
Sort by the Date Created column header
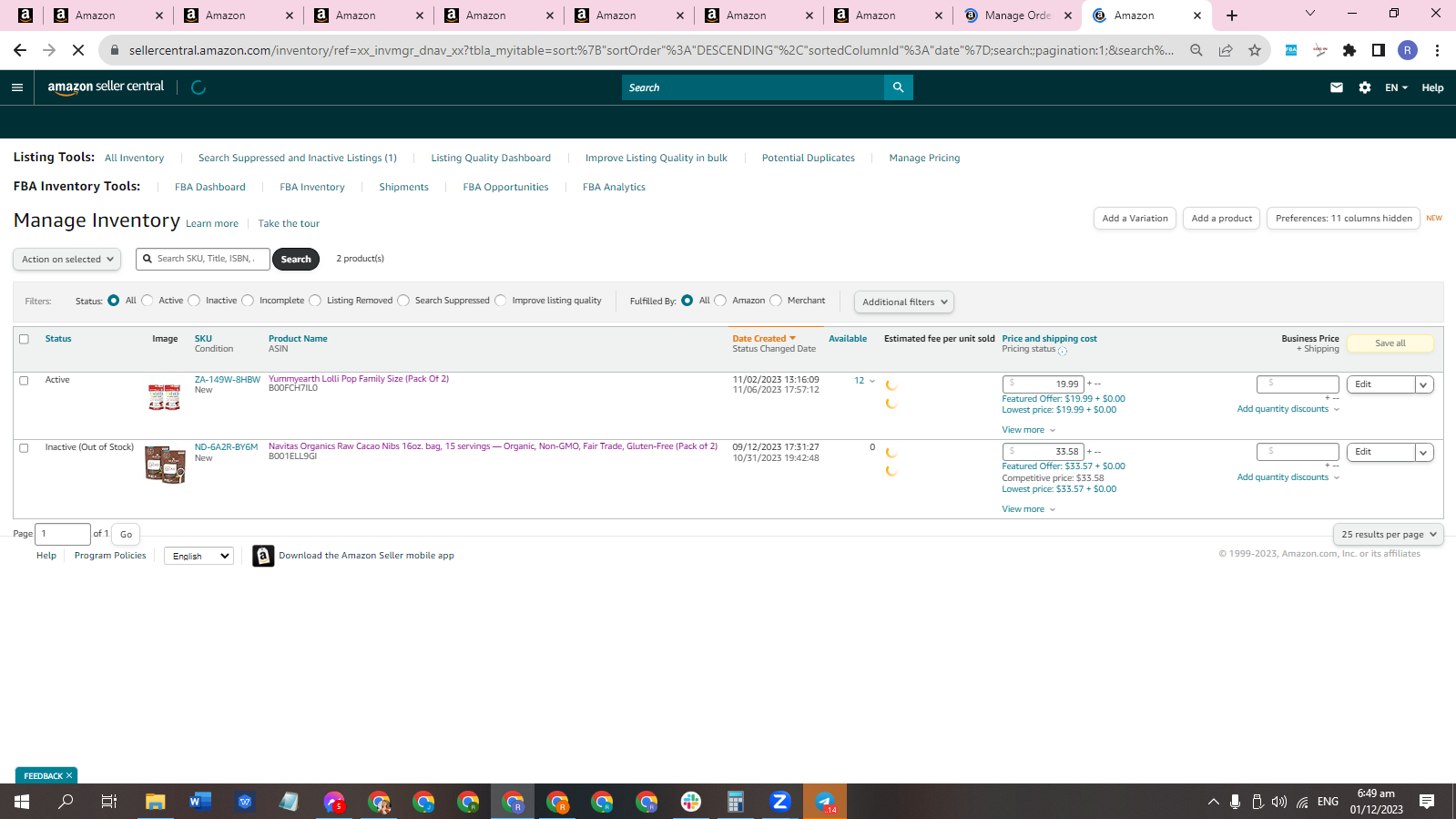[x=764, y=339]
